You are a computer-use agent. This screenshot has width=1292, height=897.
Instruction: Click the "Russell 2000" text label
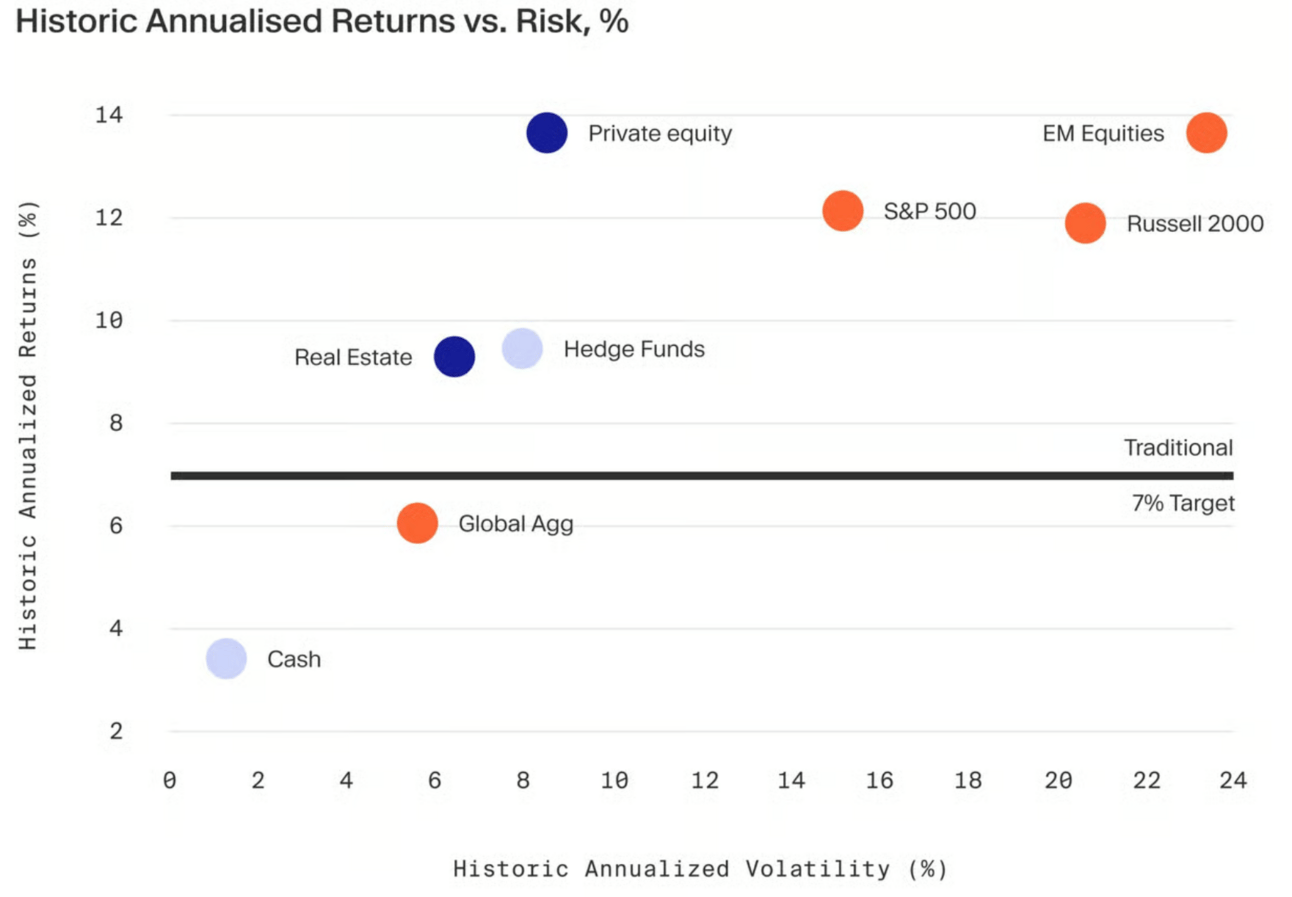click(x=1195, y=224)
